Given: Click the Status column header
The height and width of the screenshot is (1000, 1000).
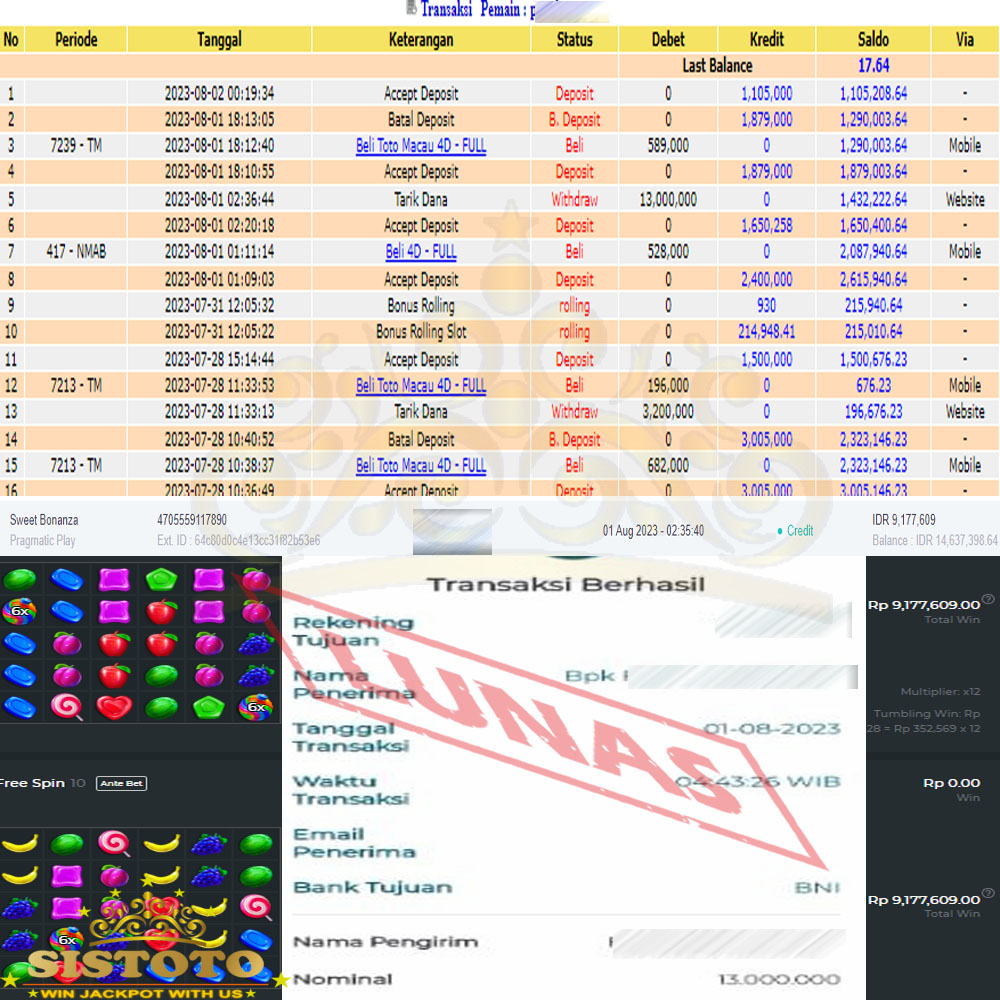Looking at the screenshot, I should point(574,40).
